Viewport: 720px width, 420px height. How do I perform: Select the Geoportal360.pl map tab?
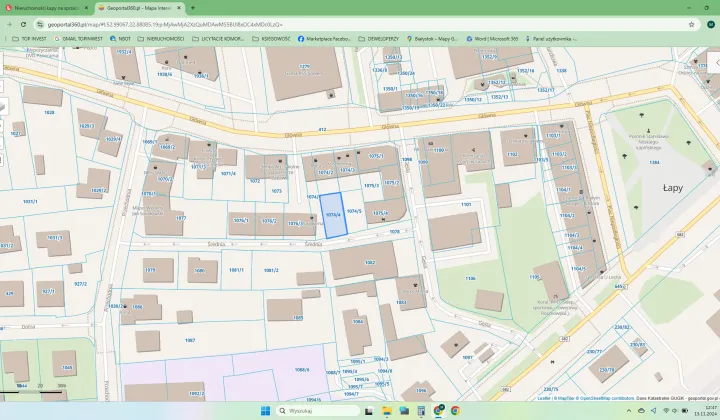coord(135,7)
